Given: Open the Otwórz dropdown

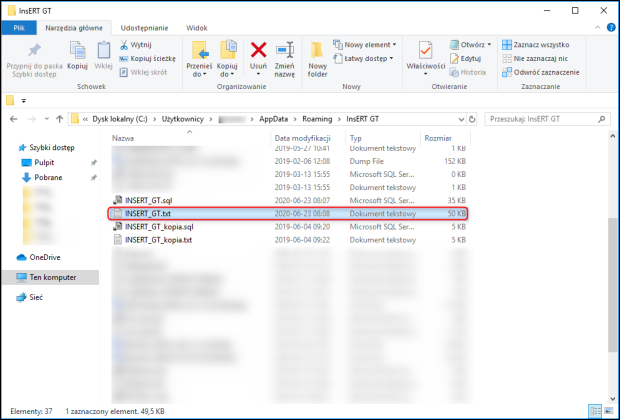Looking at the screenshot, I should tap(471, 45).
